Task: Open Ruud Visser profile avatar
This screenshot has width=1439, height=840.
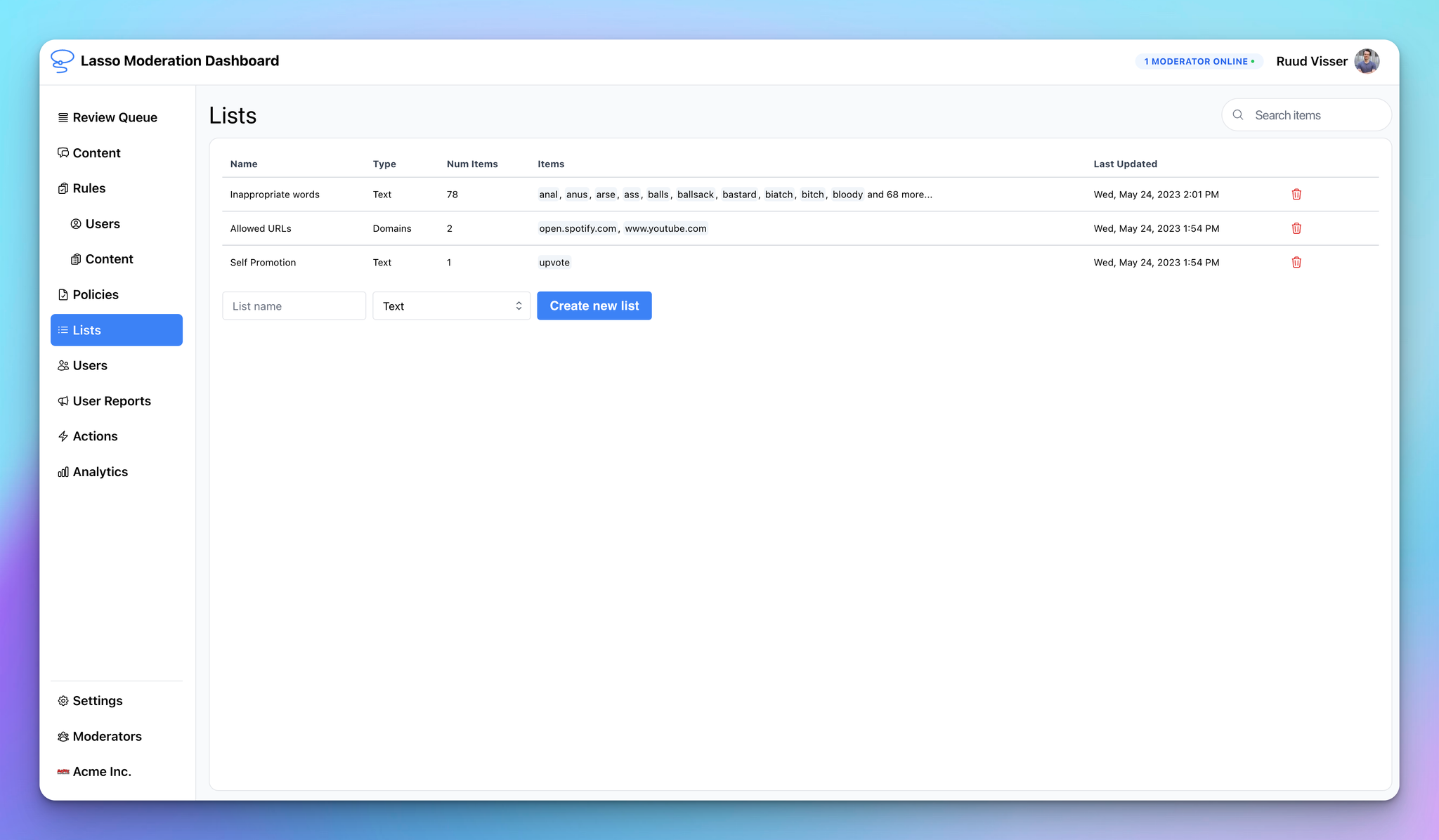Action: 1367,61
